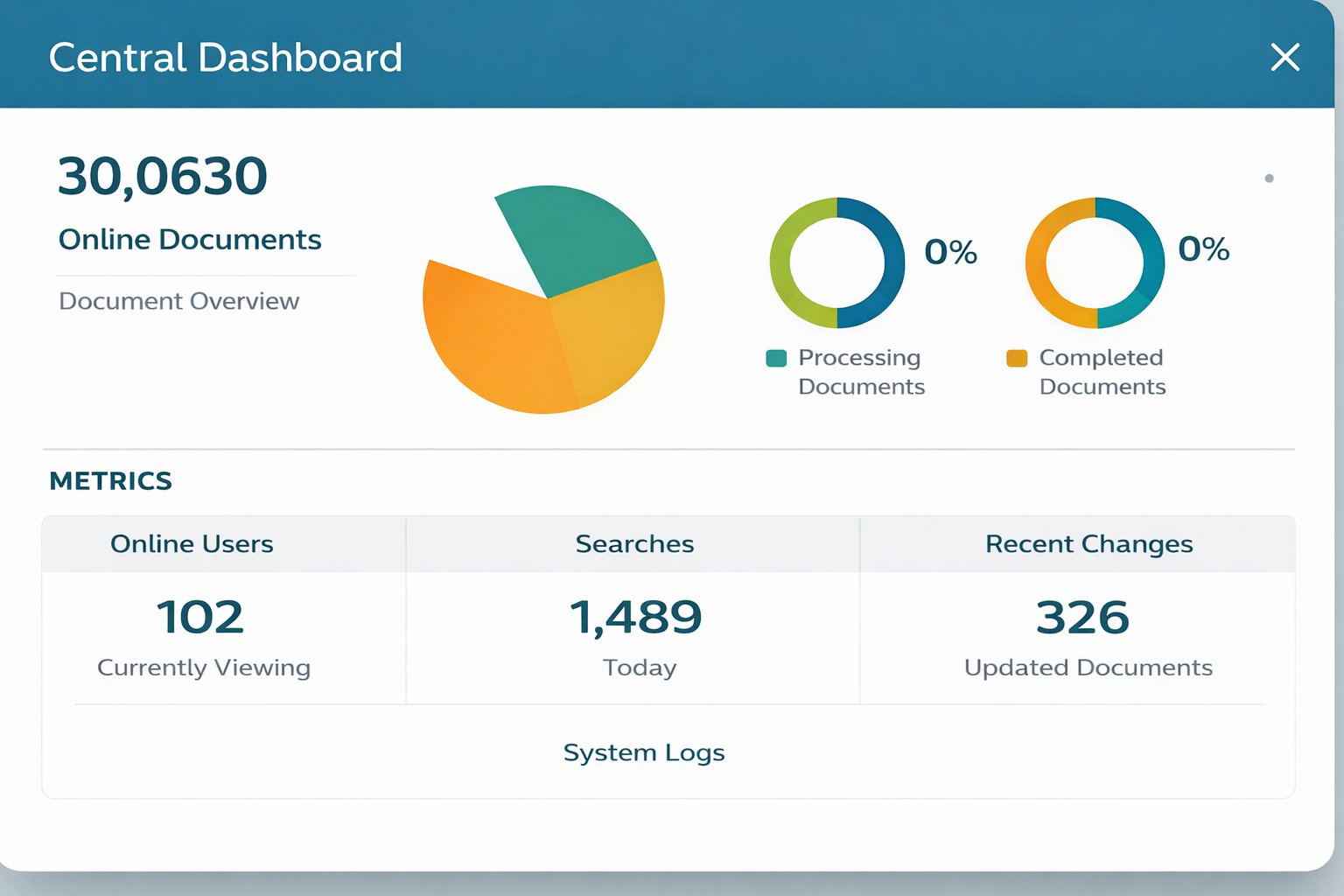Select the orange Completed Documents legend swatch
Image resolution: width=1344 pixels, height=896 pixels.
tap(1016, 358)
